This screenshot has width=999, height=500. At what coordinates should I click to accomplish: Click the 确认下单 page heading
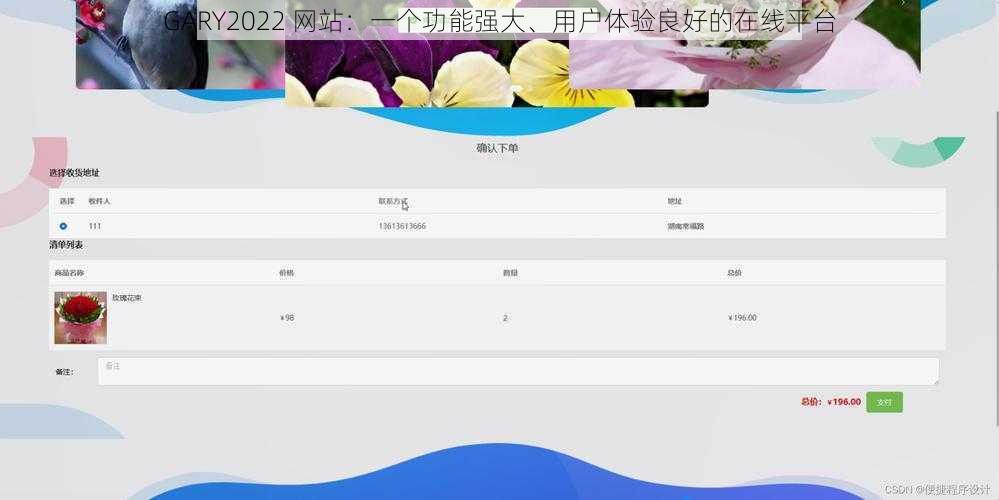pyautogui.click(x=498, y=148)
